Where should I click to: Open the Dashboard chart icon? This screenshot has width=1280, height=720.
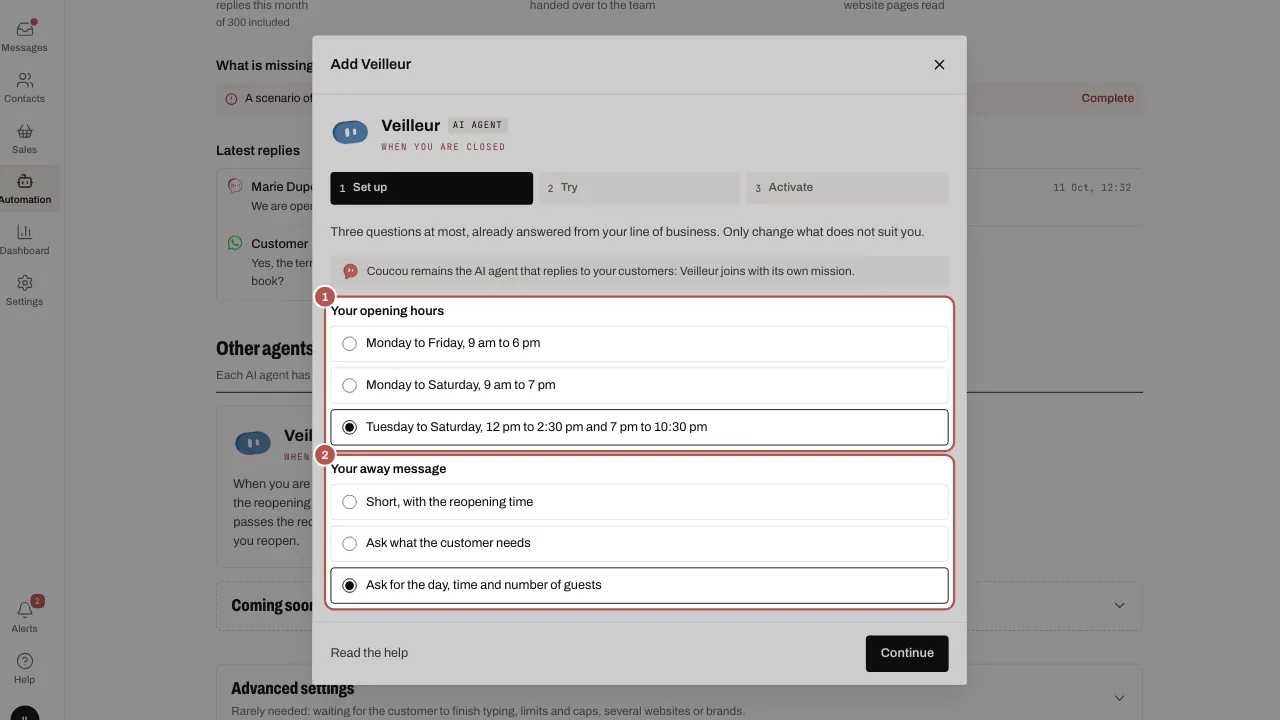[x=25, y=232]
